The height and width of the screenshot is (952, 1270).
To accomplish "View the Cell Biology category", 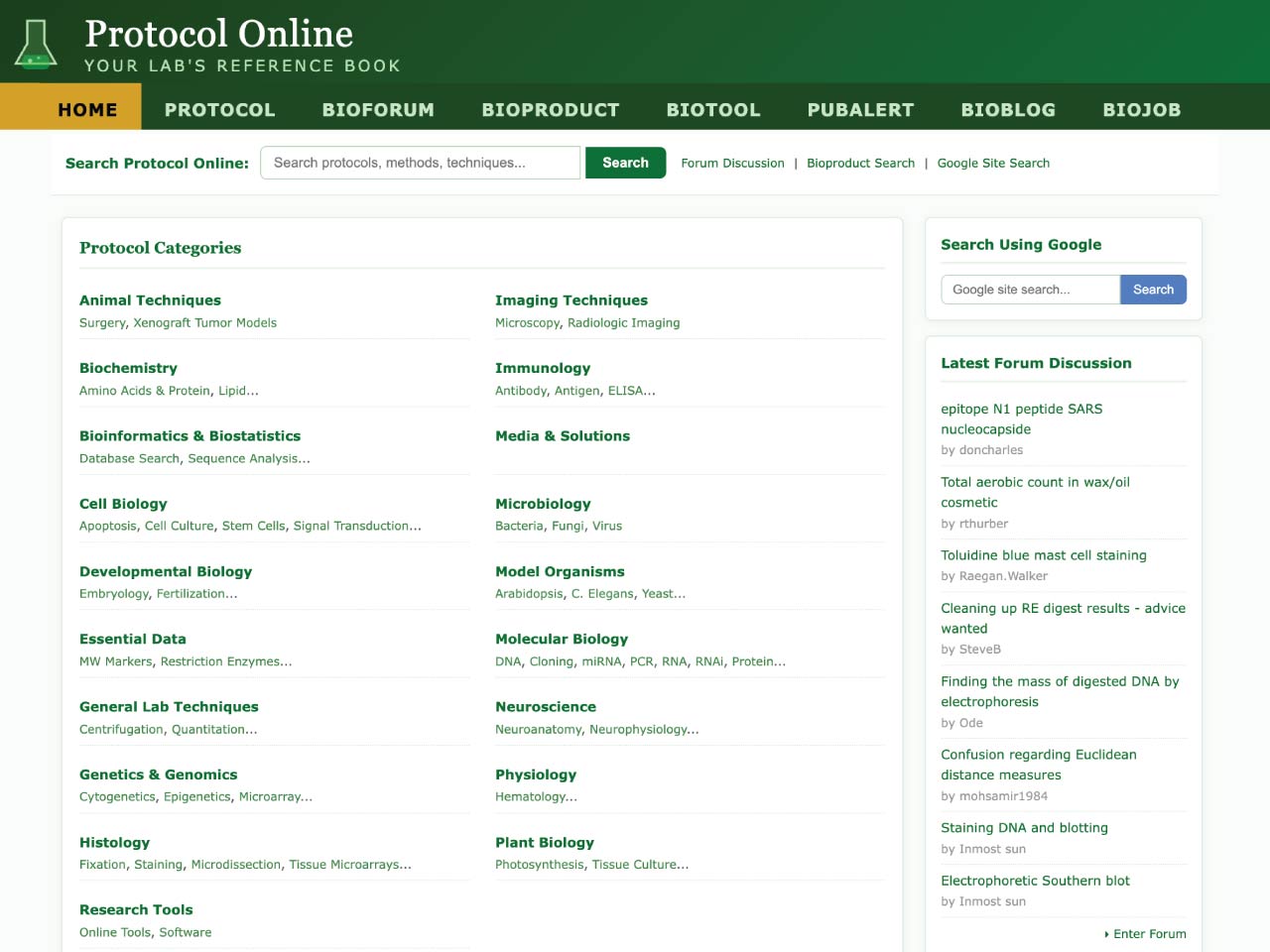I will coord(123,504).
